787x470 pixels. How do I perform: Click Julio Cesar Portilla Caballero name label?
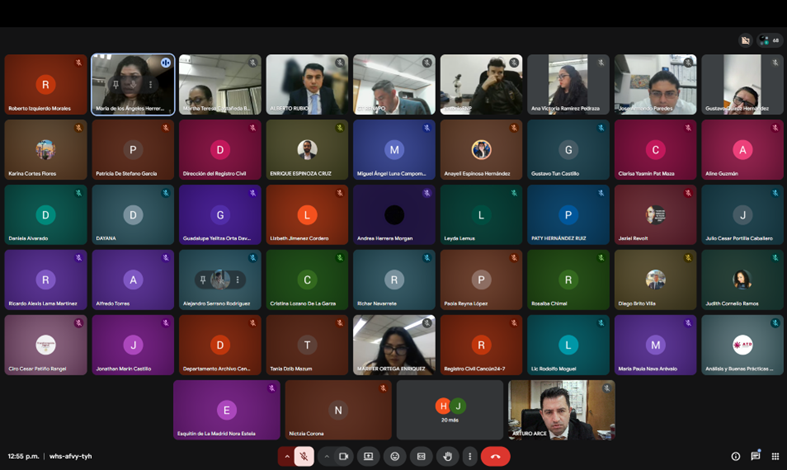pyautogui.click(x=739, y=239)
